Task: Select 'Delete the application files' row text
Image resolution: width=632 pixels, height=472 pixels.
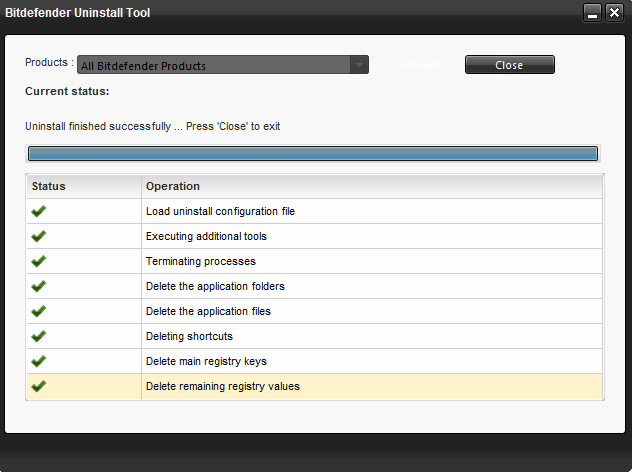Action: [x=208, y=311]
